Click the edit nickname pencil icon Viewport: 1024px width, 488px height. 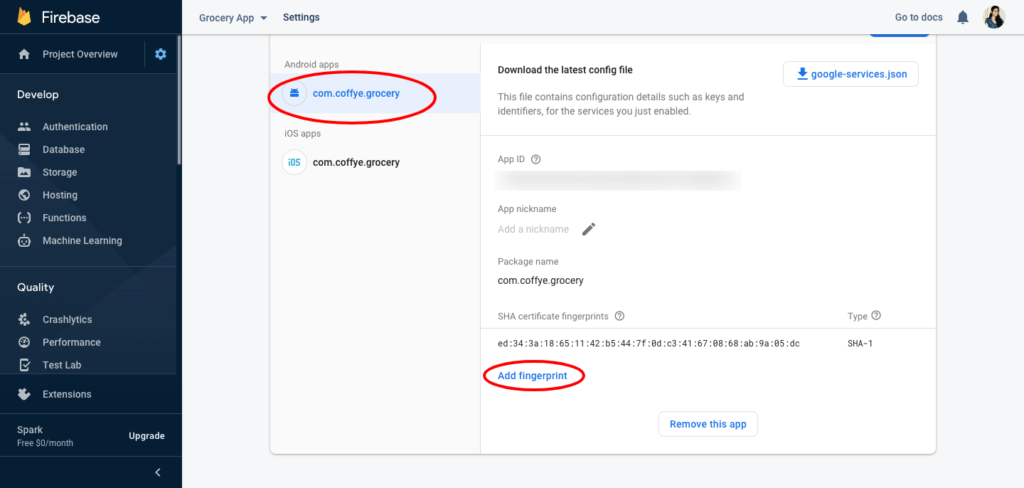pyautogui.click(x=589, y=229)
